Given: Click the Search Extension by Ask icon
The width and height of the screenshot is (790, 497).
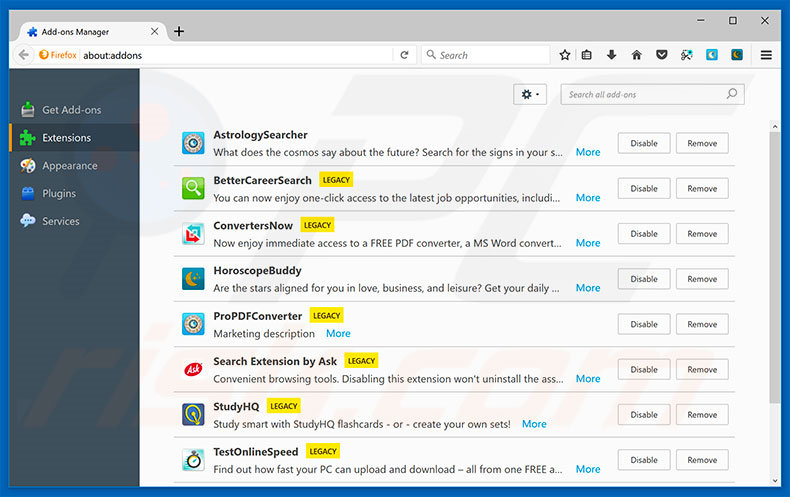Looking at the screenshot, I should pyautogui.click(x=193, y=369).
